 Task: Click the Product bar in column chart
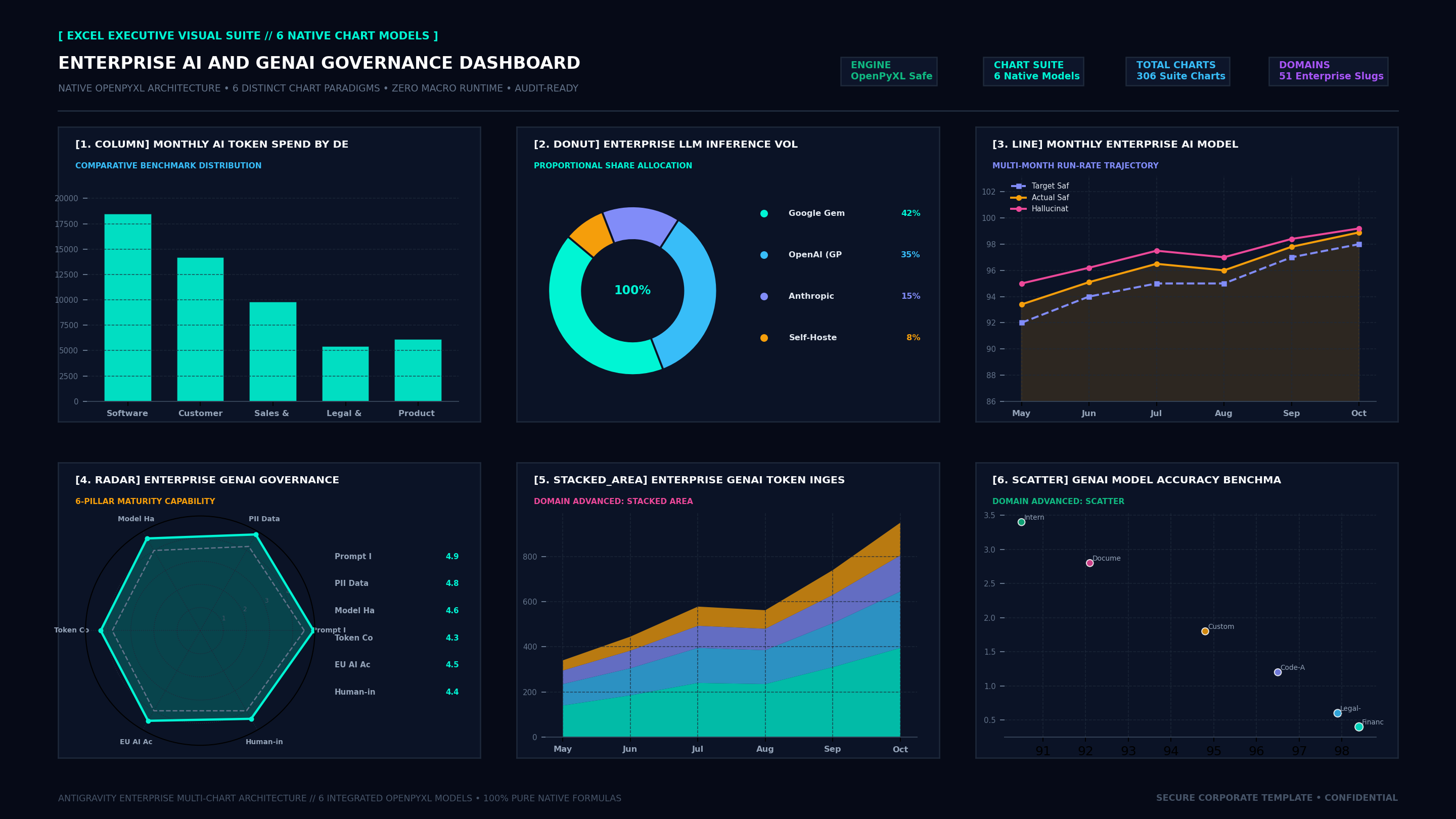pos(418,370)
